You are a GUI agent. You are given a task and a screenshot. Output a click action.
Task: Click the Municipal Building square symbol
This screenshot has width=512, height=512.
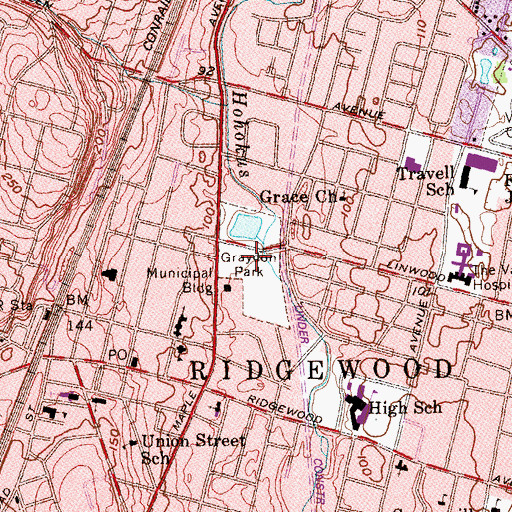point(228,288)
